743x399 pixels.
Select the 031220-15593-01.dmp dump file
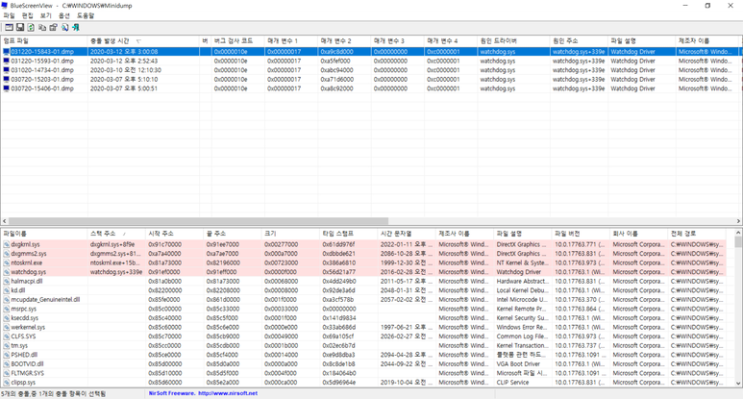point(42,61)
